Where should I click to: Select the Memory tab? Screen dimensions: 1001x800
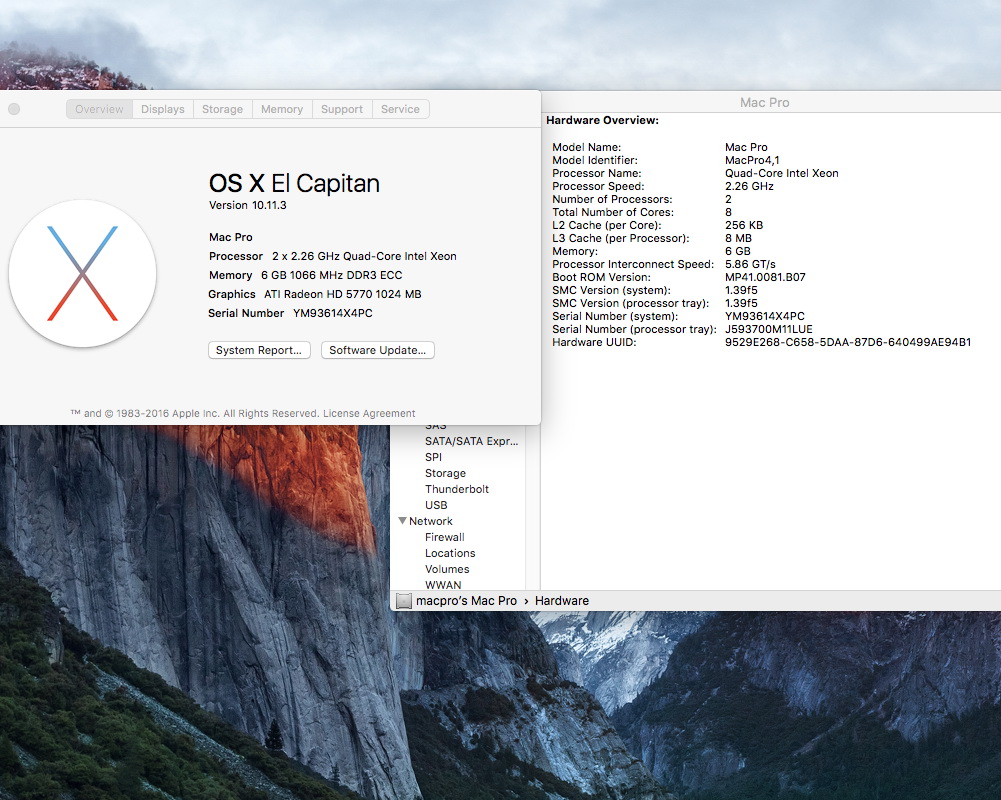pyautogui.click(x=282, y=109)
